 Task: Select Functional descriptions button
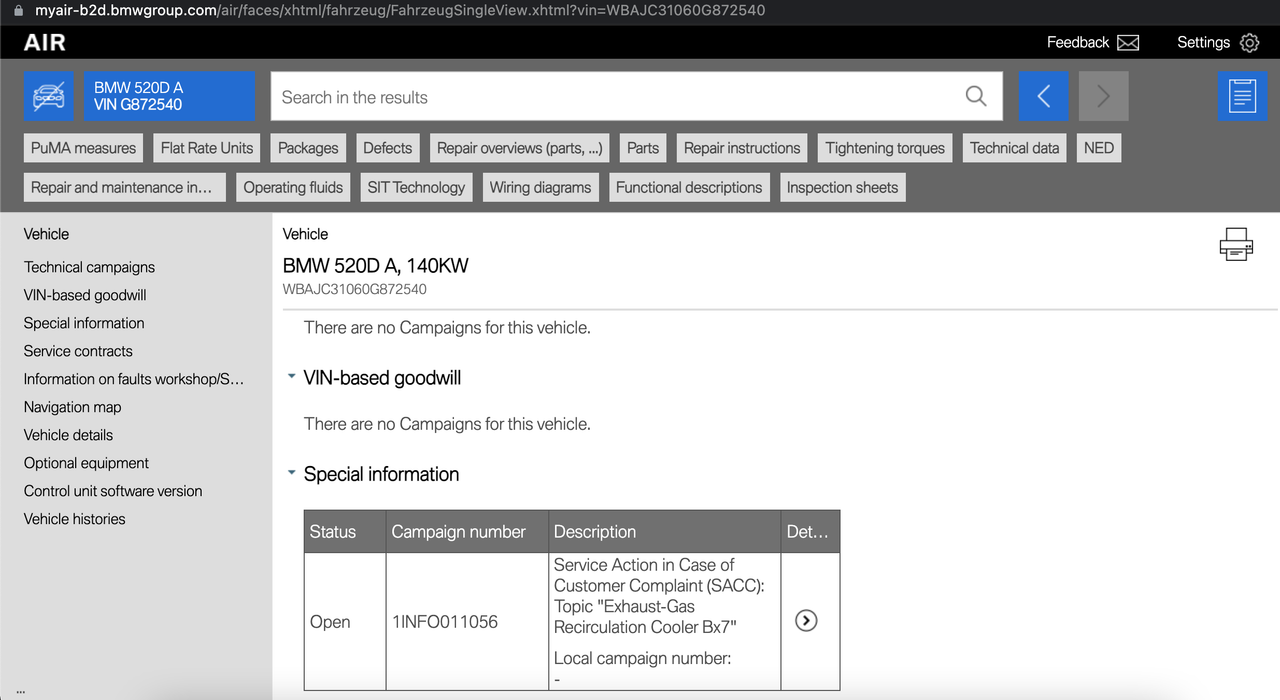coord(689,187)
